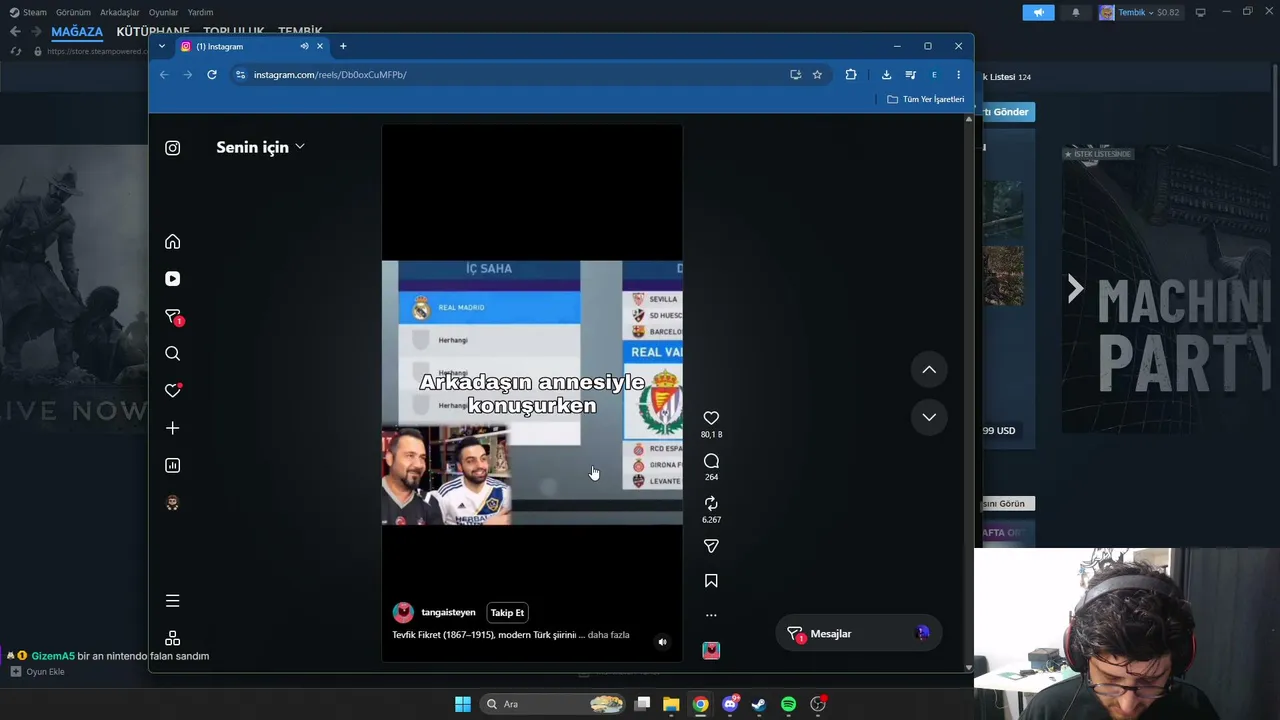Open the reel's three-dot options menu
This screenshot has height=720, width=1280.
(x=711, y=616)
